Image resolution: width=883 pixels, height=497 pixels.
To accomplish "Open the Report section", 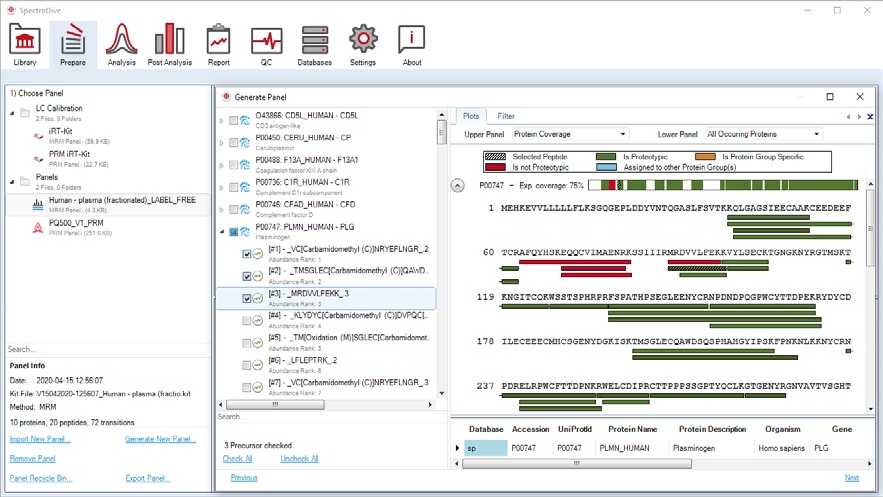I will 218,45.
